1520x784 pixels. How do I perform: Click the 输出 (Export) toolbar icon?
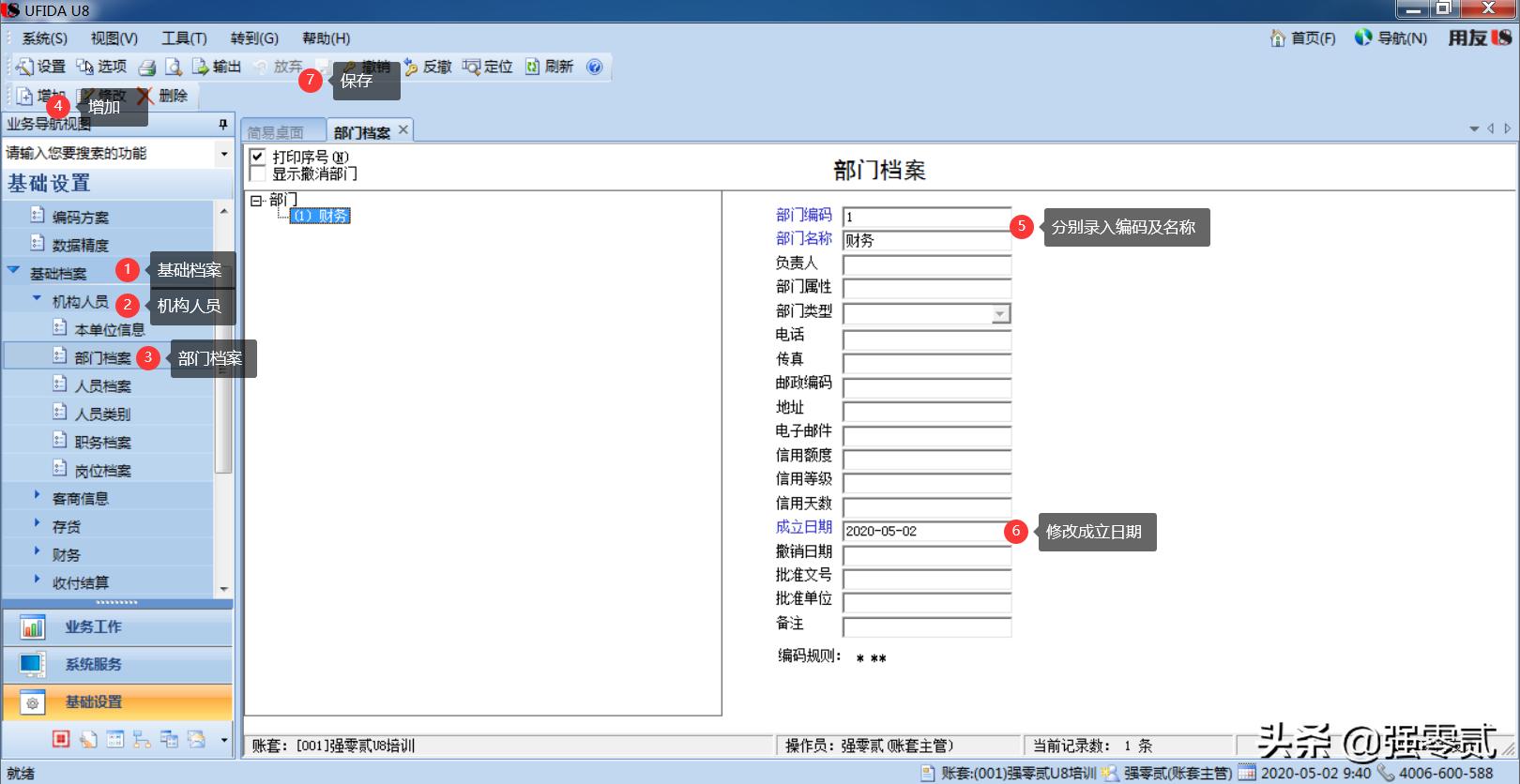coord(200,67)
